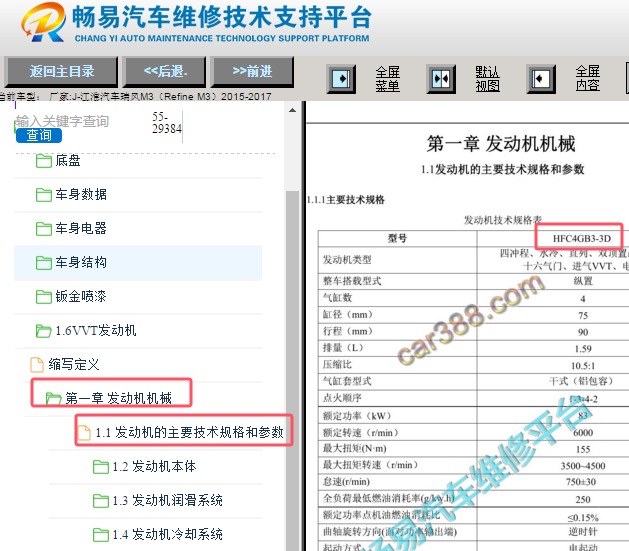Click the 发动机技术规格表 table caption
The width and height of the screenshot is (629, 551).
click(x=503, y=220)
